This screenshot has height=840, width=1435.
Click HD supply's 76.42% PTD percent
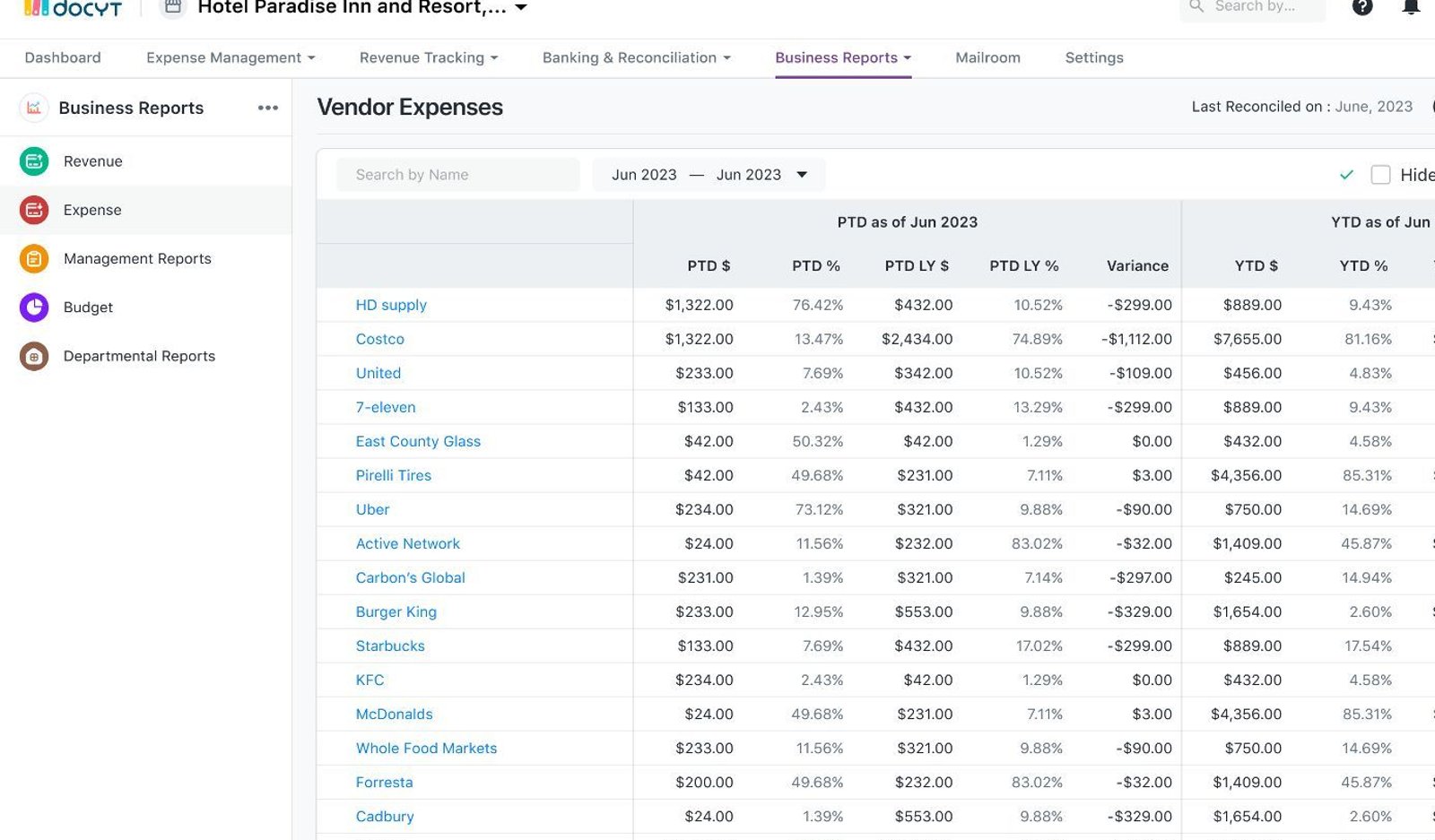(x=818, y=305)
